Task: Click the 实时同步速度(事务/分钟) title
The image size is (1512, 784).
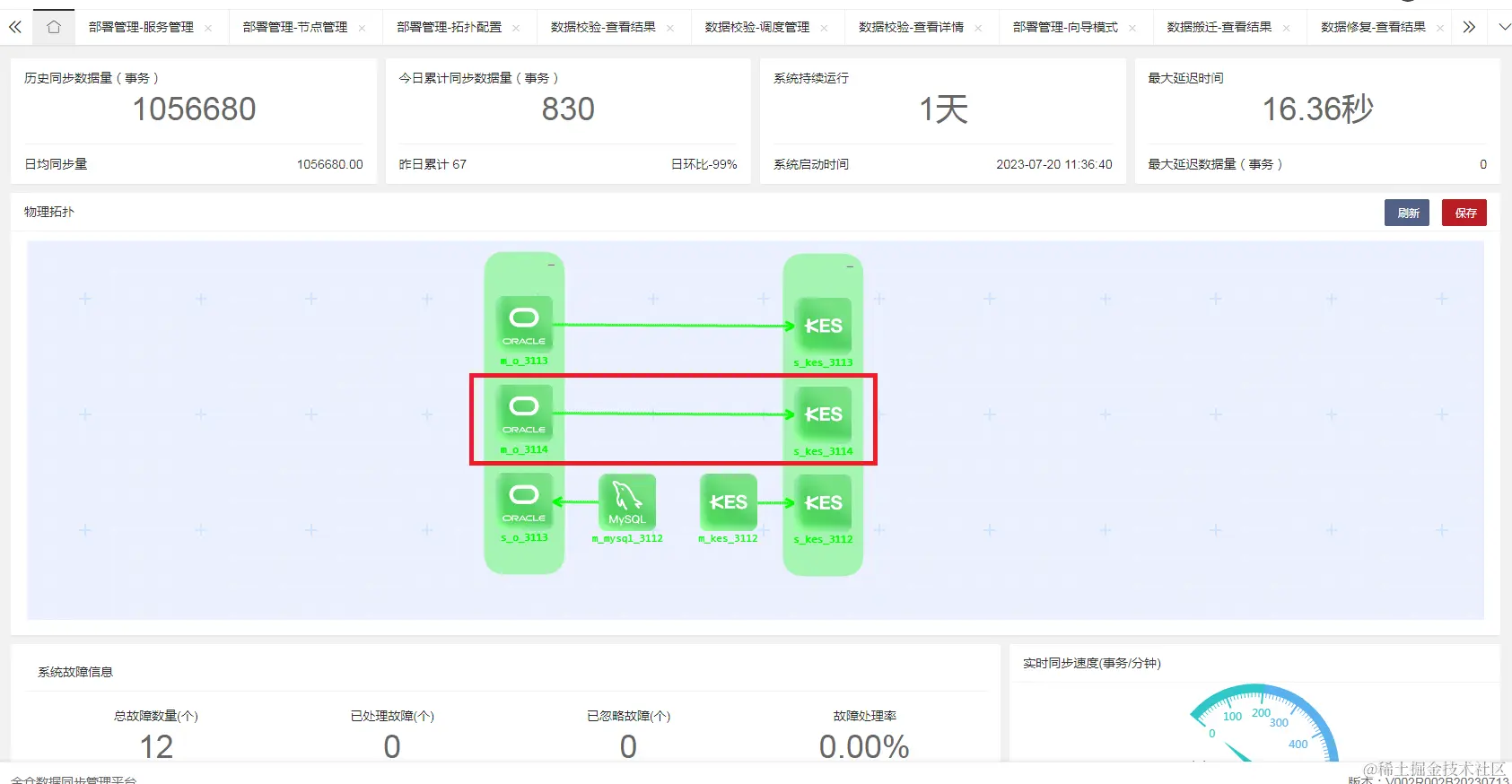Action: [x=1092, y=663]
